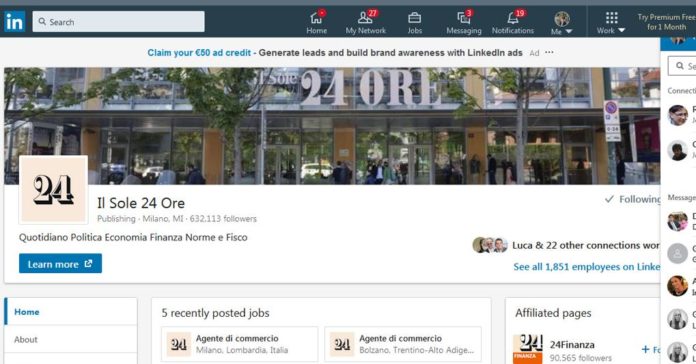Image resolution: width=696 pixels, height=364 pixels.
Task: Click See all 1,851 employees link
Action: (586, 267)
